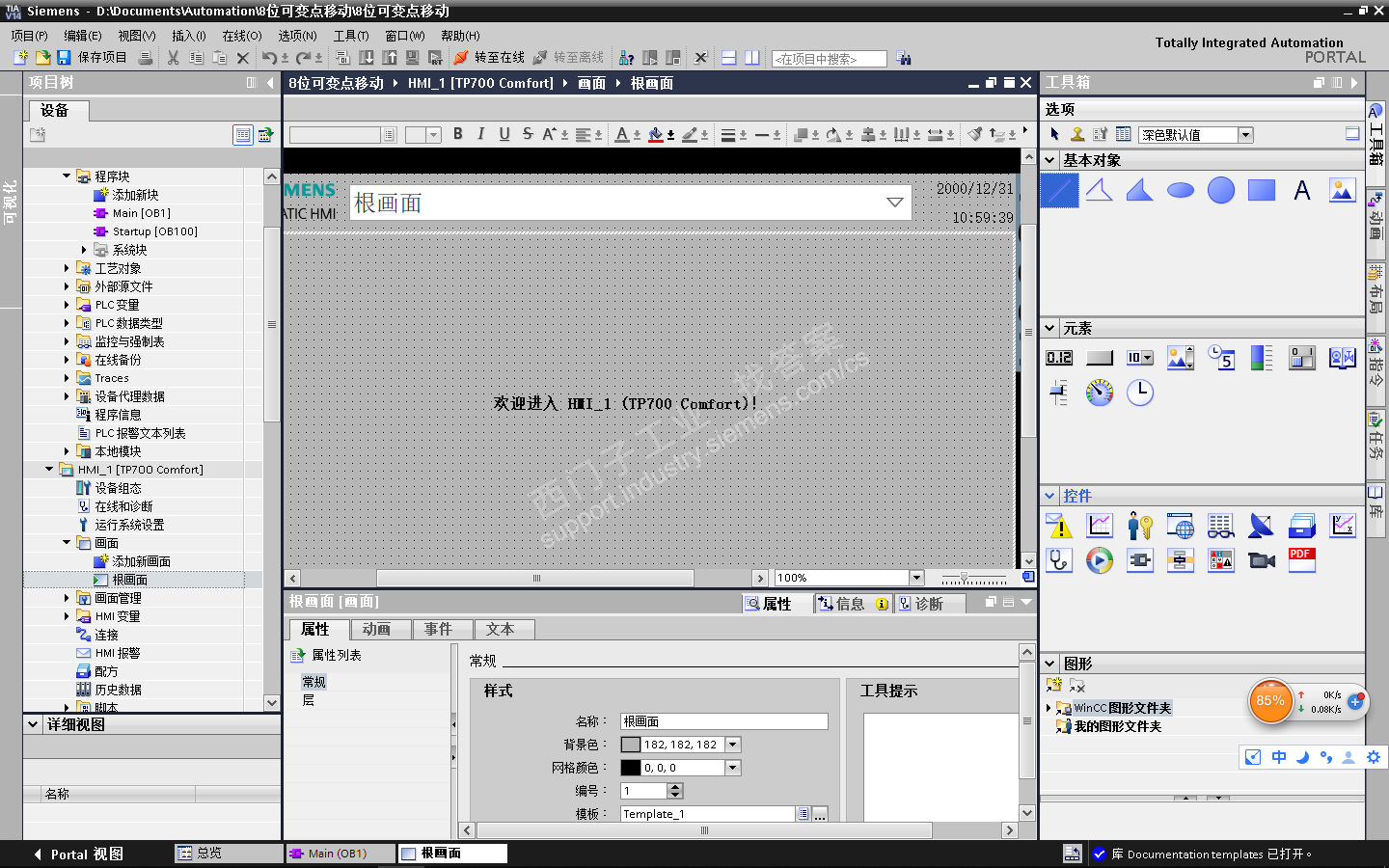
Task: Open the 深色默认值 style dropdown in toolbox
Action: coord(1245,135)
